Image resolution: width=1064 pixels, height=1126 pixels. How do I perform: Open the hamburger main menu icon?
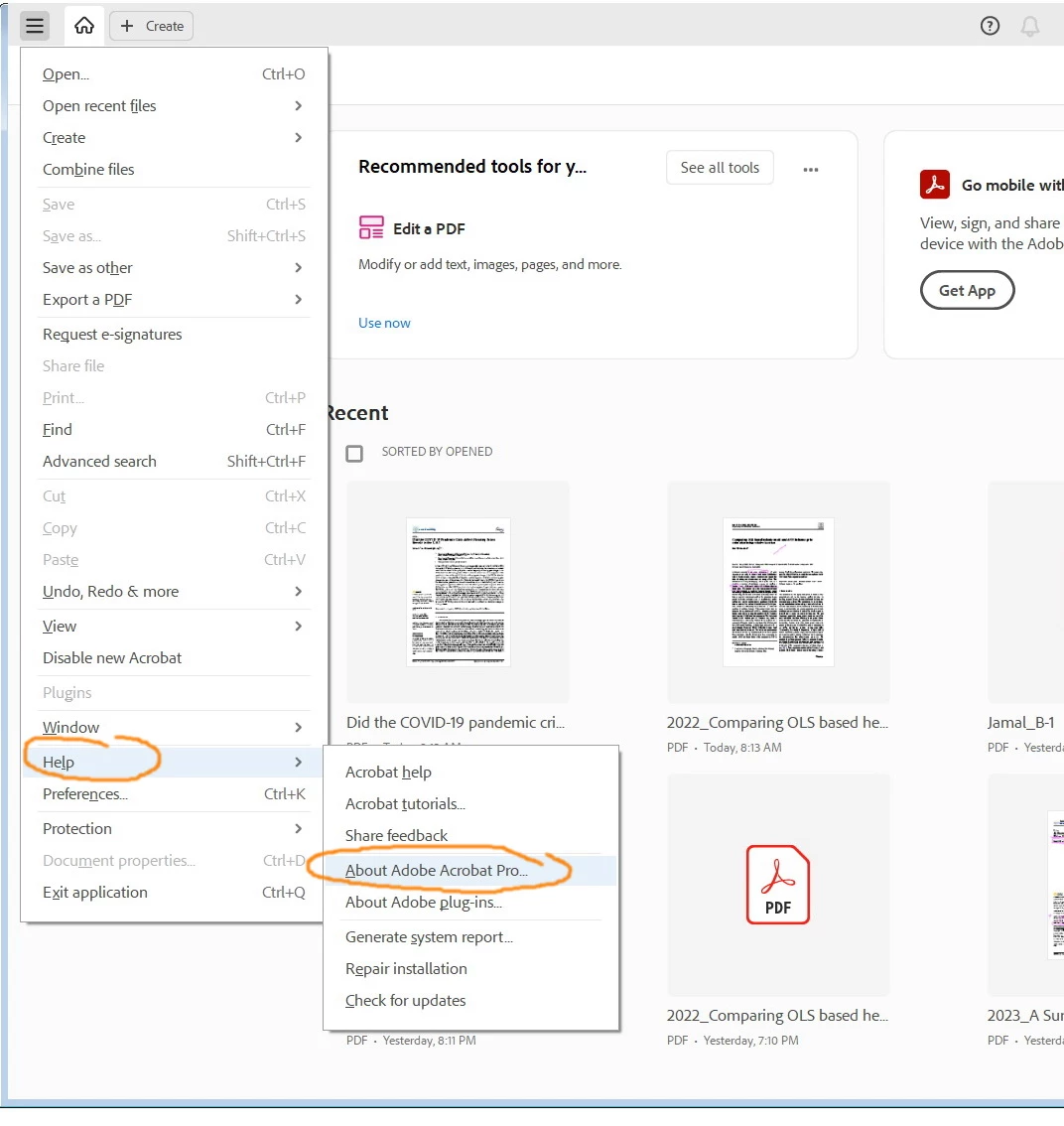(x=35, y=26)
